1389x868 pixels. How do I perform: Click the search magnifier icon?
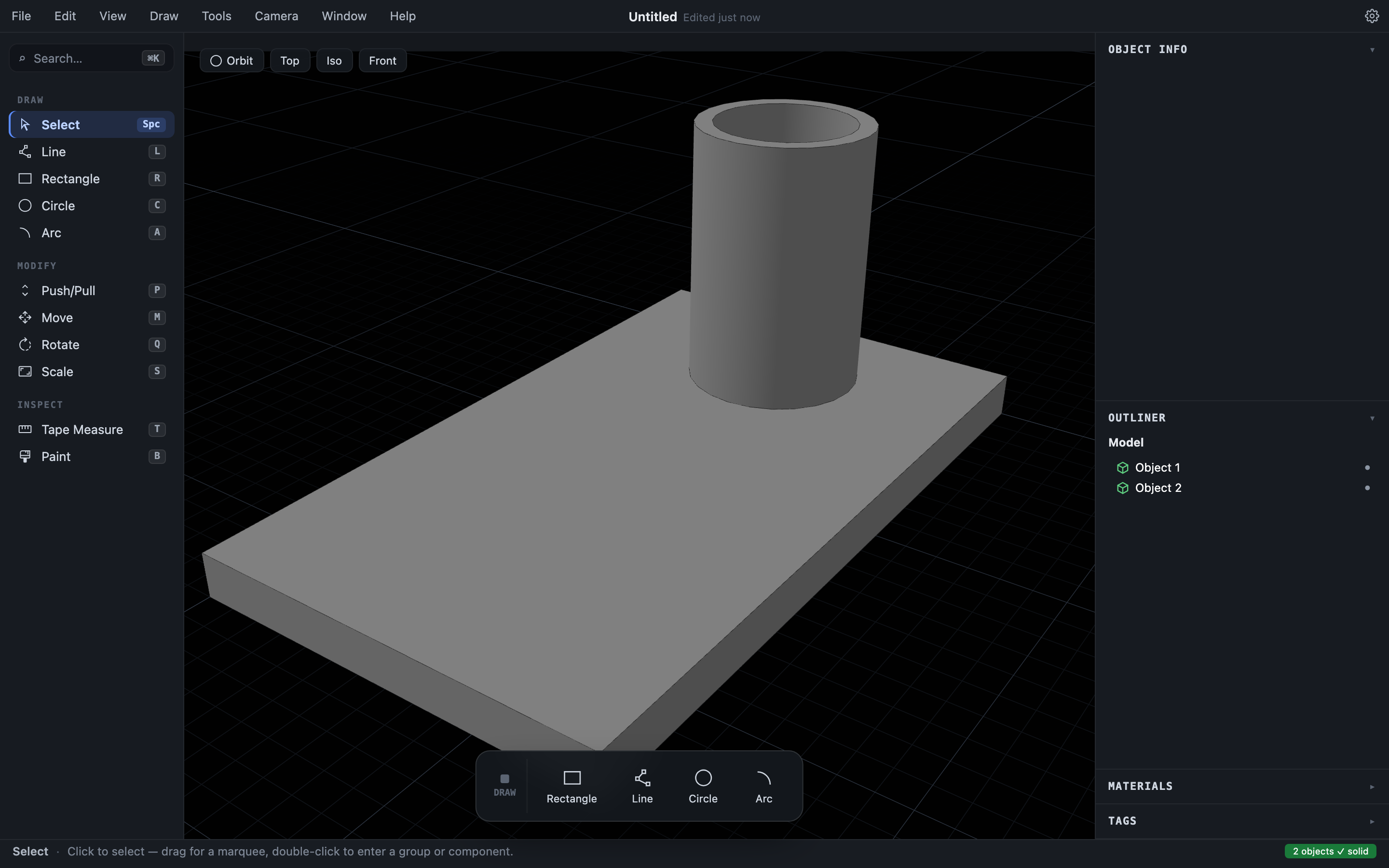22,58
